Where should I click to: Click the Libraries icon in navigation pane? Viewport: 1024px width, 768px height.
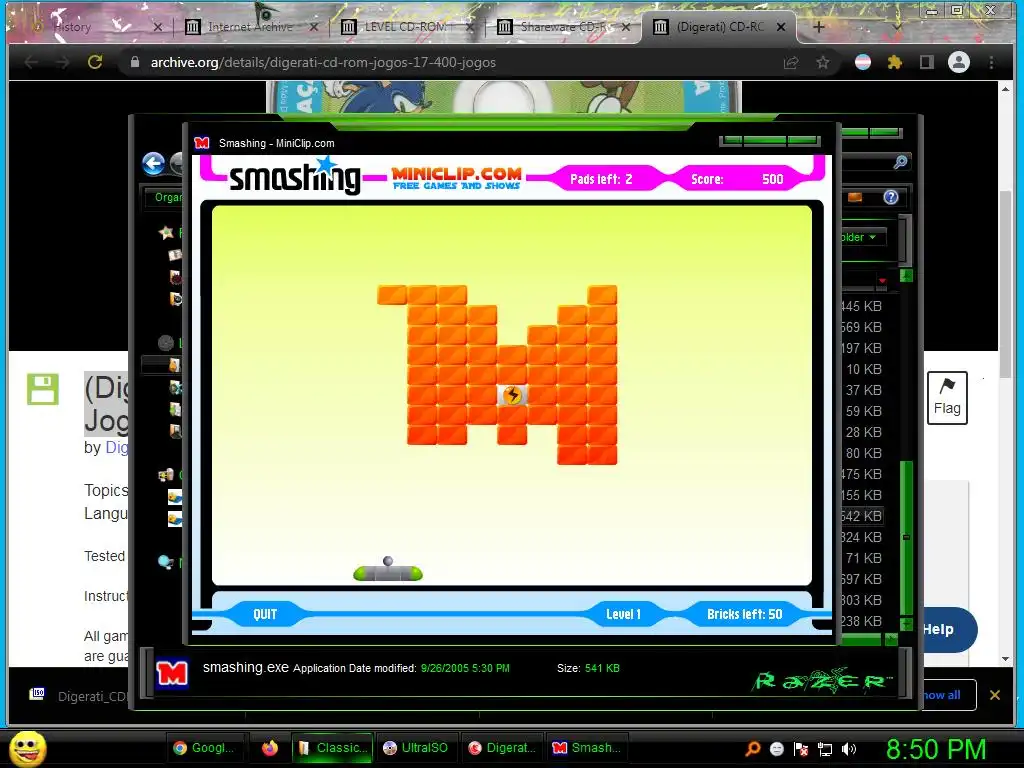point(166,342)
